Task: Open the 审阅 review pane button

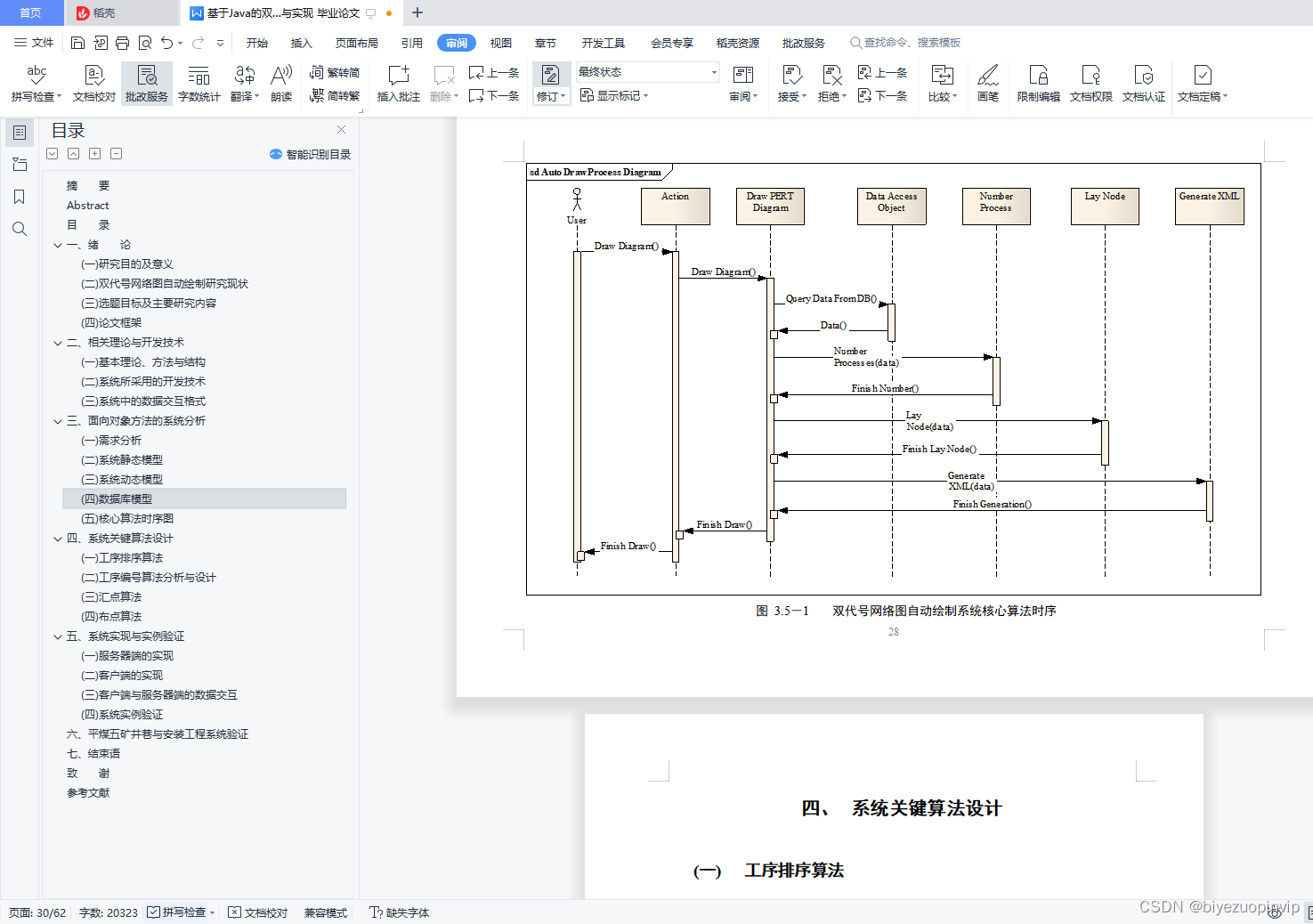Action: coord(743,83)
